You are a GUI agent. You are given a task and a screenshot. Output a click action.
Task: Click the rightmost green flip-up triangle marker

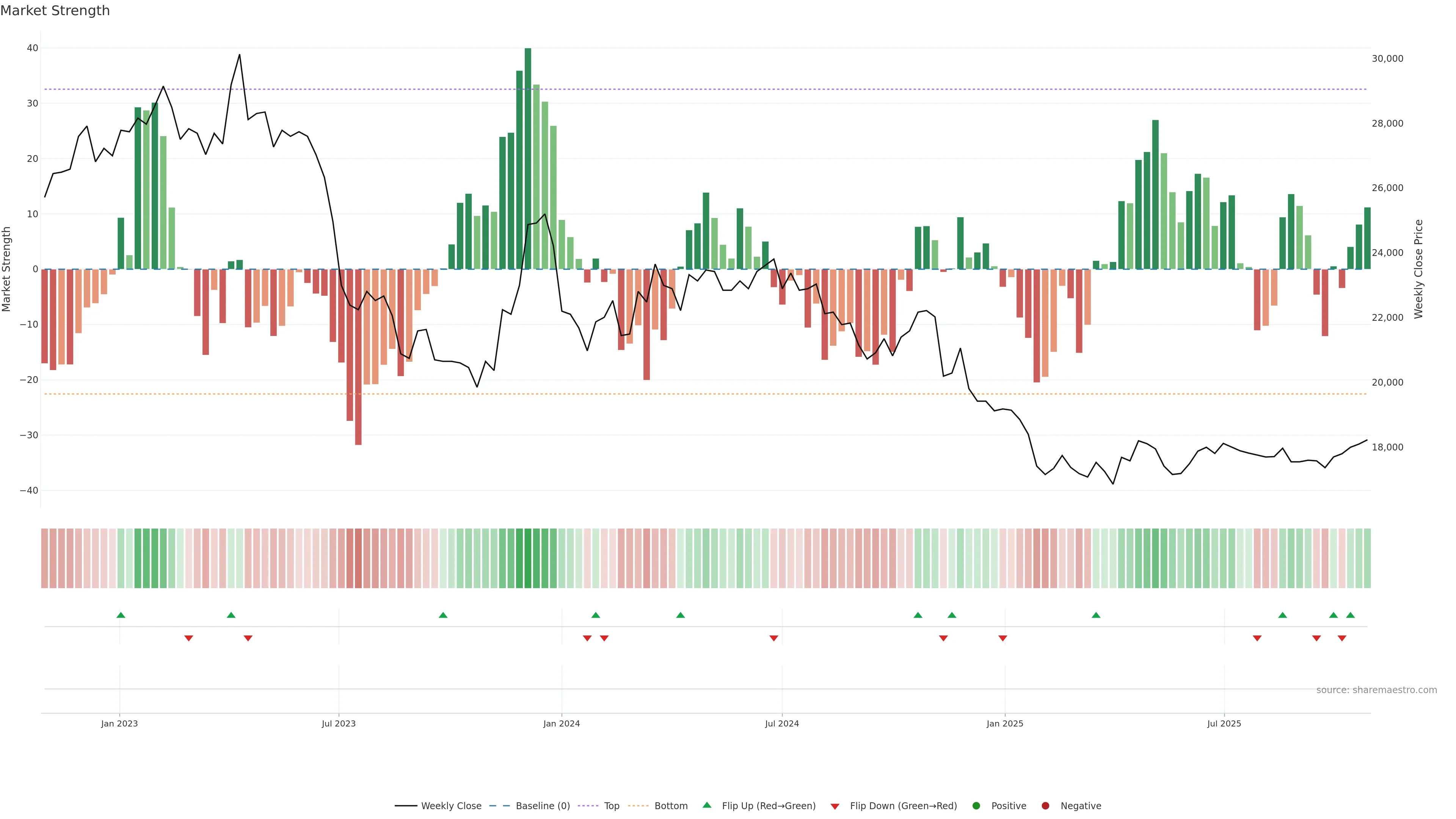[x=1350, y=615]
